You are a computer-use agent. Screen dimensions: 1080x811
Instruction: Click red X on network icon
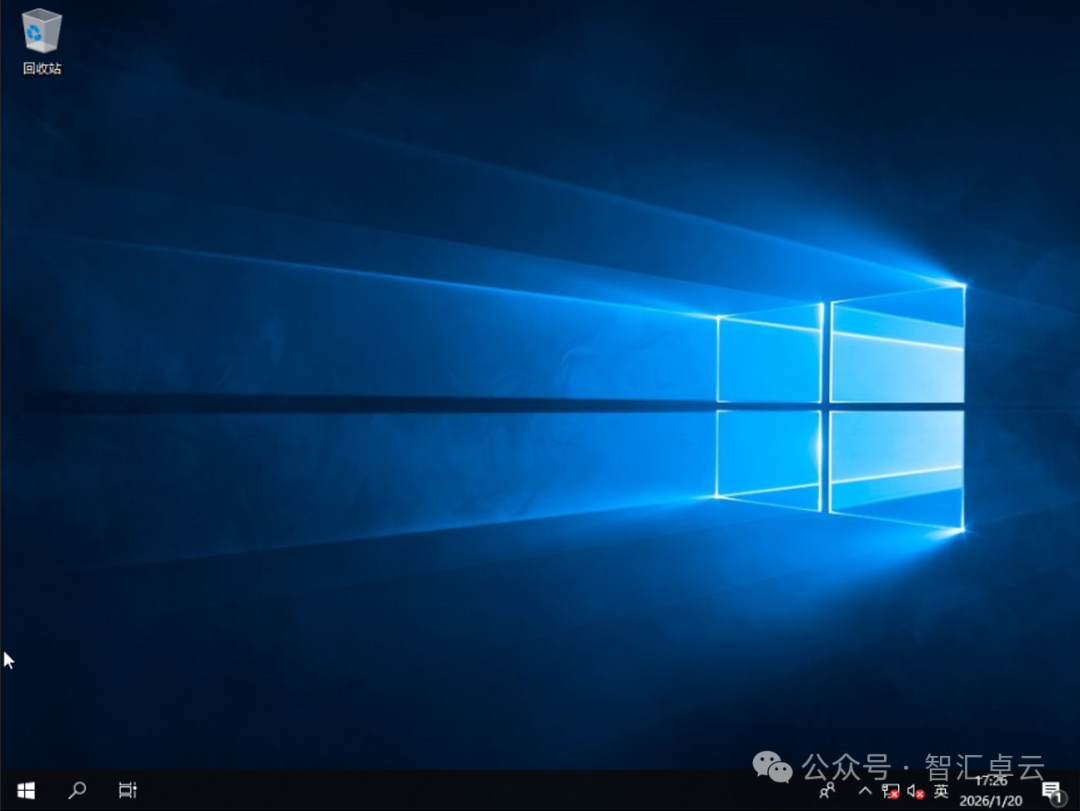coord(894,796)
